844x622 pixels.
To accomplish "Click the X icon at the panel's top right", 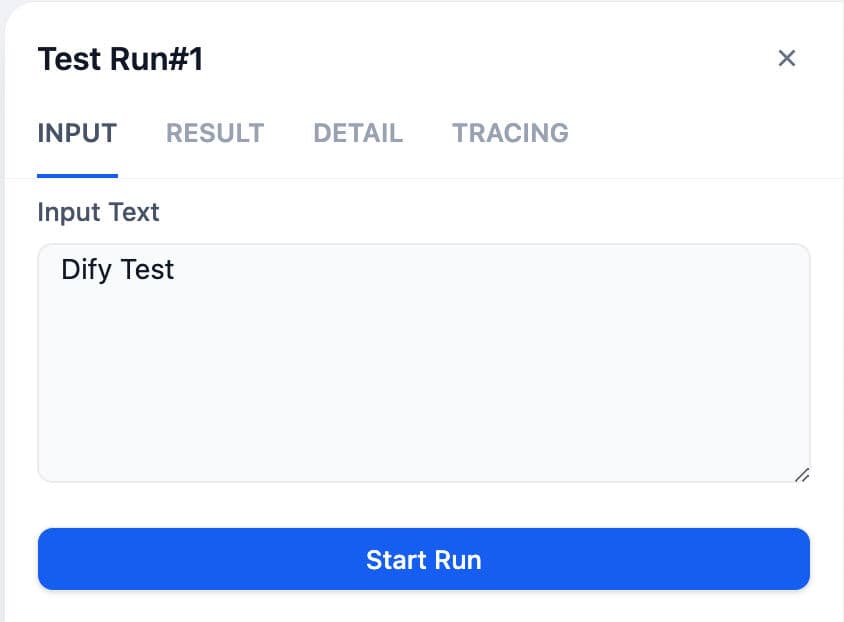I will (x=787, y=58).
